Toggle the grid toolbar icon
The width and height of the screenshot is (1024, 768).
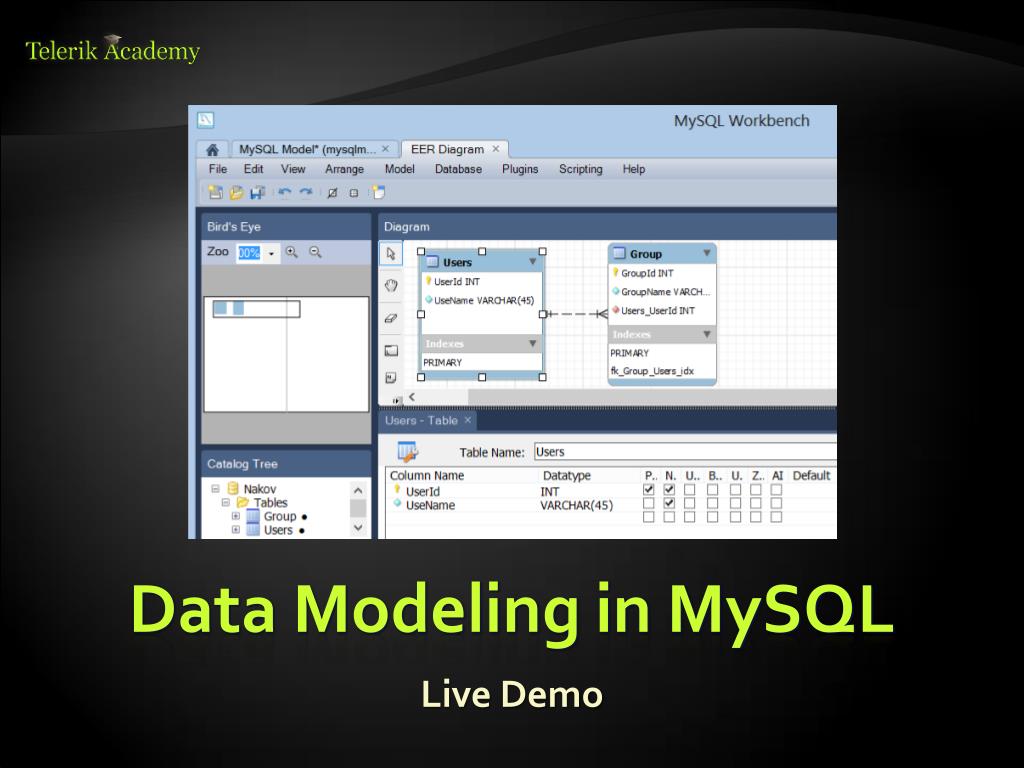332,193
